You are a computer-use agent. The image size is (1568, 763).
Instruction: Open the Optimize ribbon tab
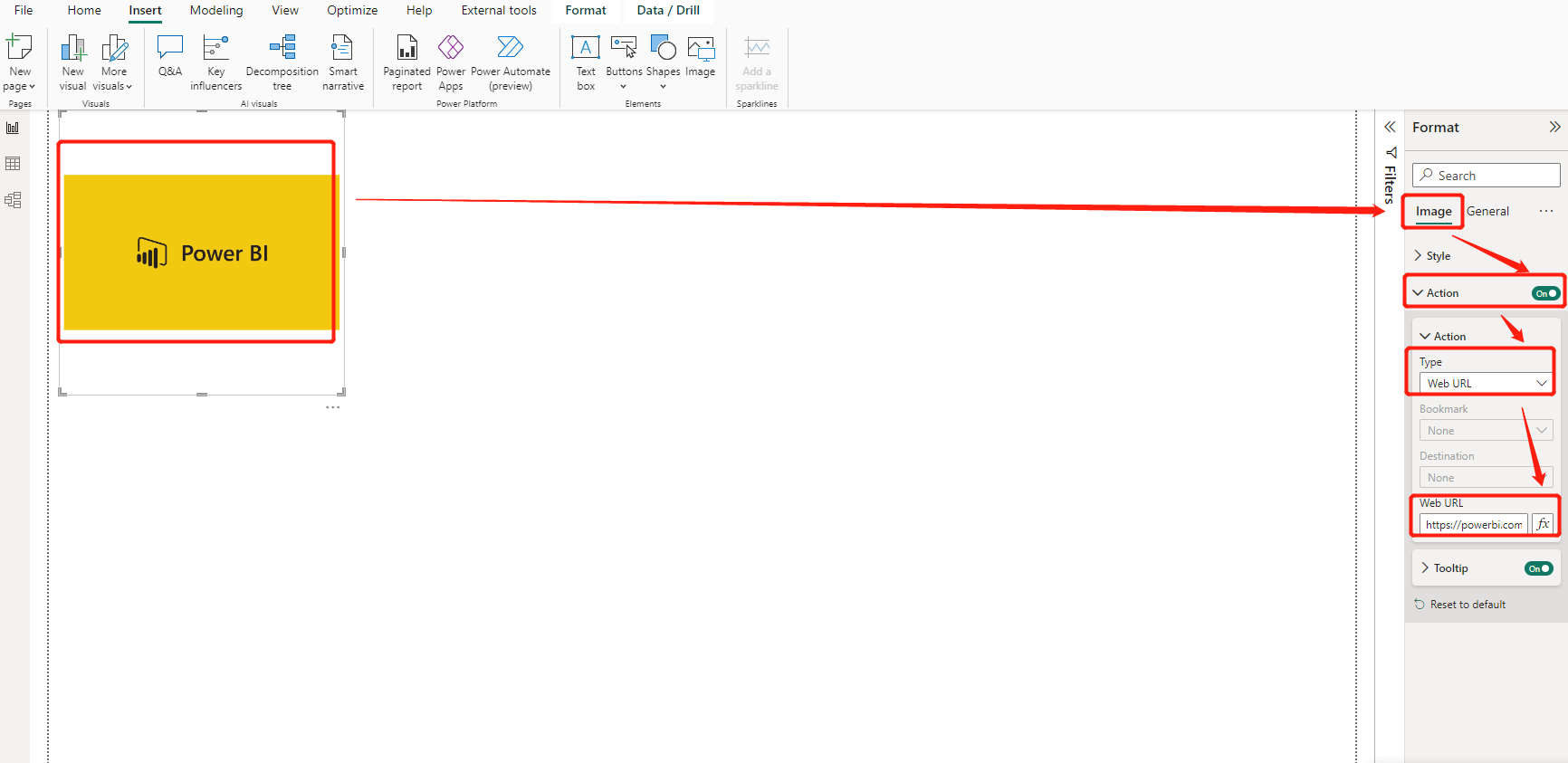352,10
